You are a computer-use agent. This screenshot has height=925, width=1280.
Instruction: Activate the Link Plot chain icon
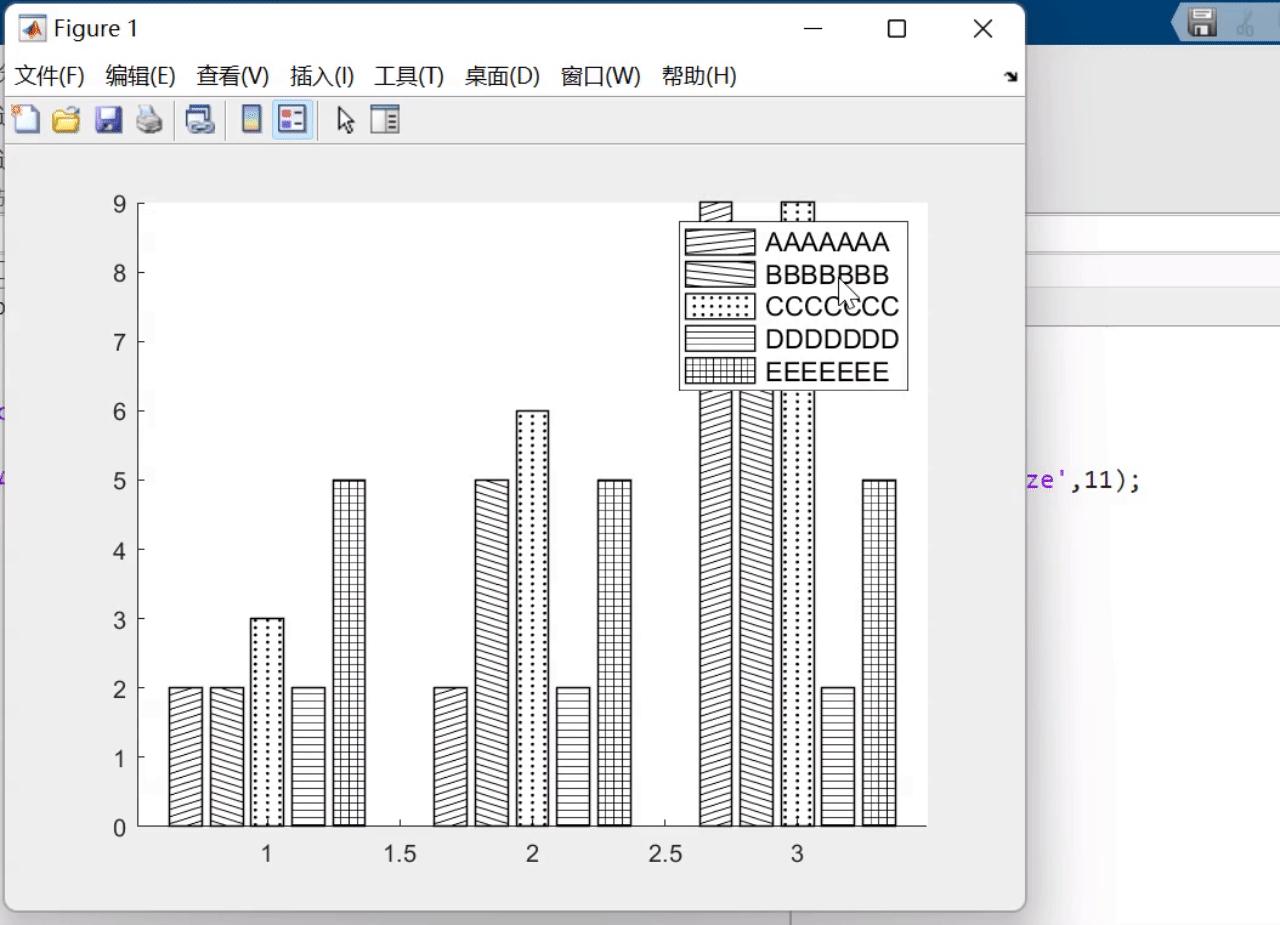click(x=199, y=119)
